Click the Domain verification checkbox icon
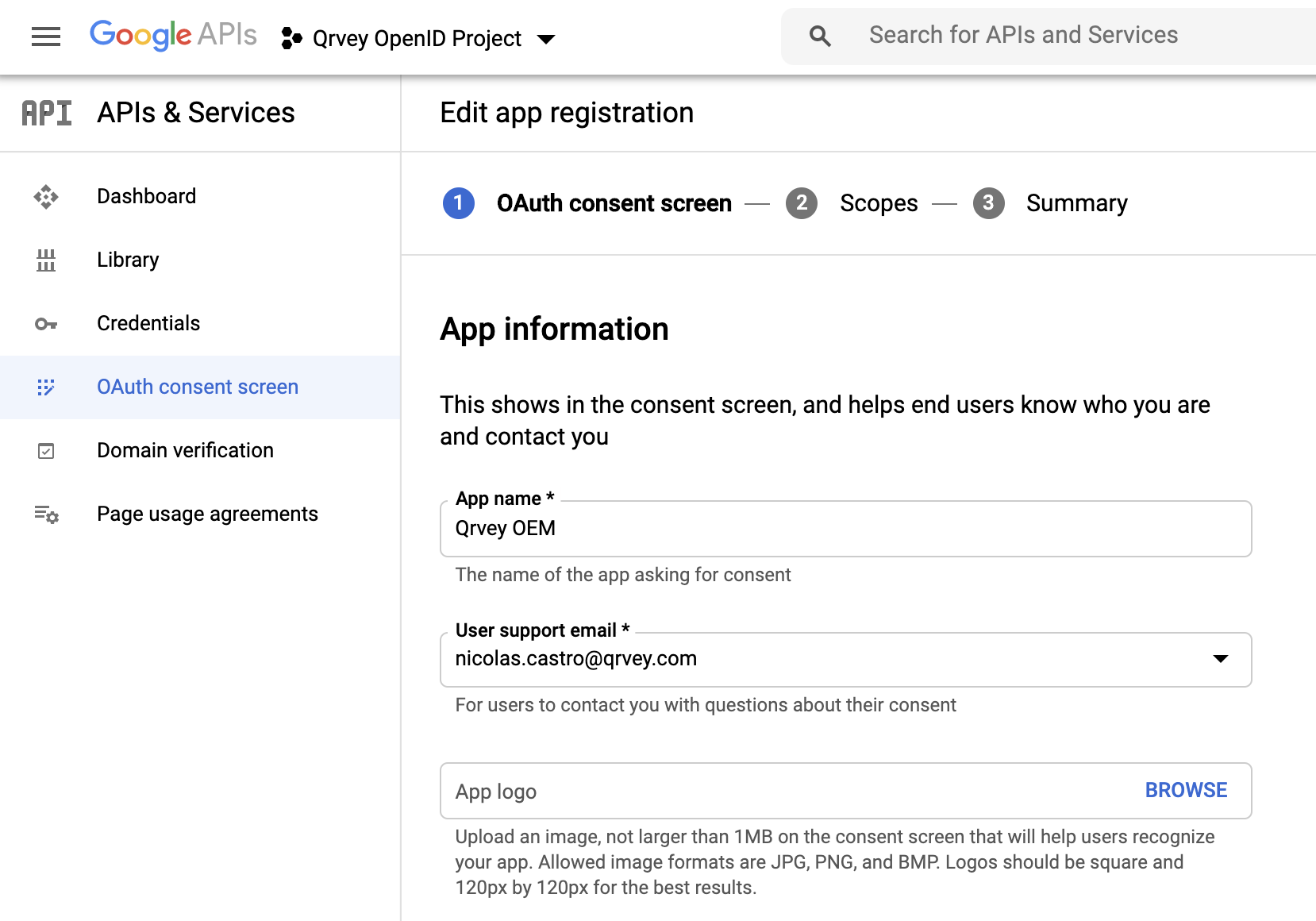This screenshot has width=1316, height=921. pyautogui.click(x=46, y=451)
